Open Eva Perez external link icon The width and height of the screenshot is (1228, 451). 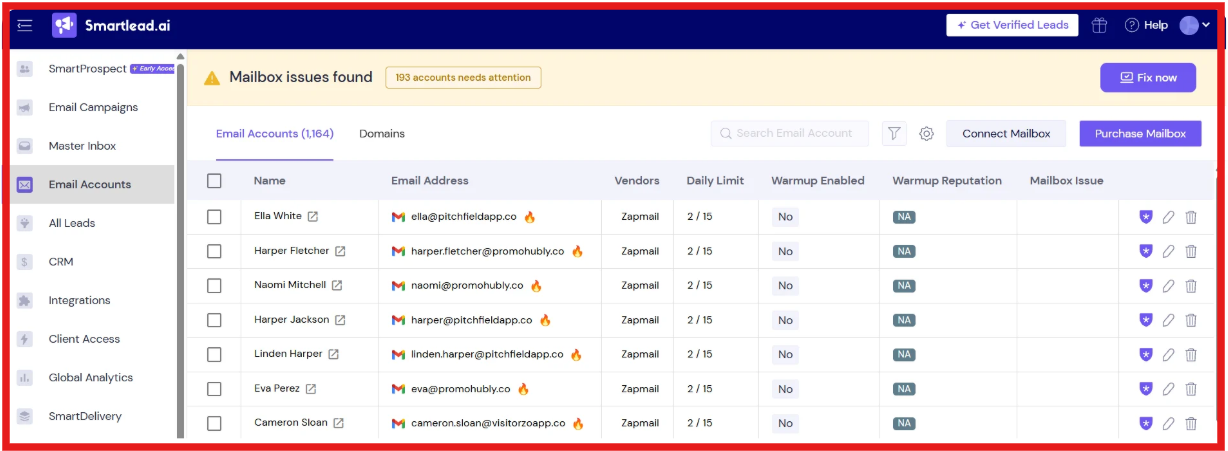pyautogui.click(x=311, y=389)
